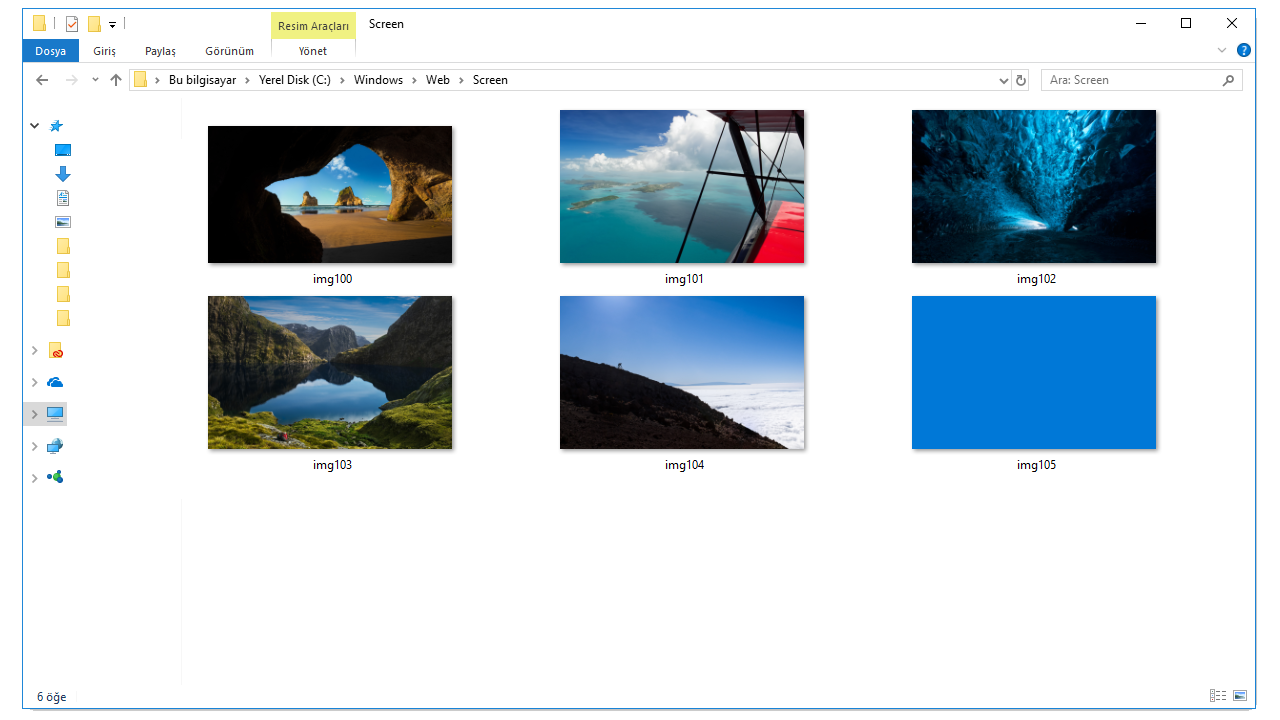Expand the Network tree node
This screenshot has width=1280, height=720.
tap(35, 446)
